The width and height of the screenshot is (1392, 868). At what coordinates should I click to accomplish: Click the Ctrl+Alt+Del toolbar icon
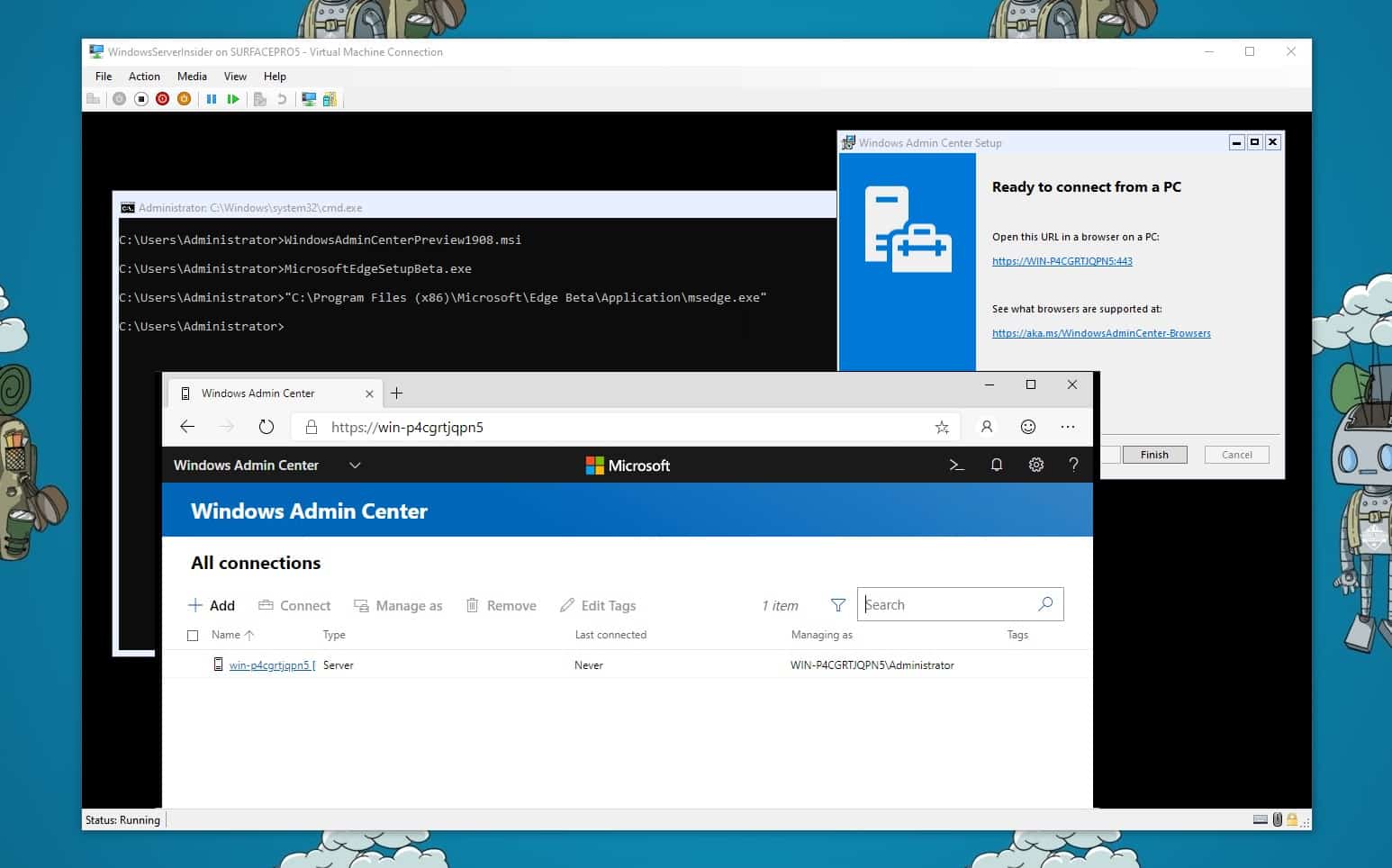click(x=94, y=99)
